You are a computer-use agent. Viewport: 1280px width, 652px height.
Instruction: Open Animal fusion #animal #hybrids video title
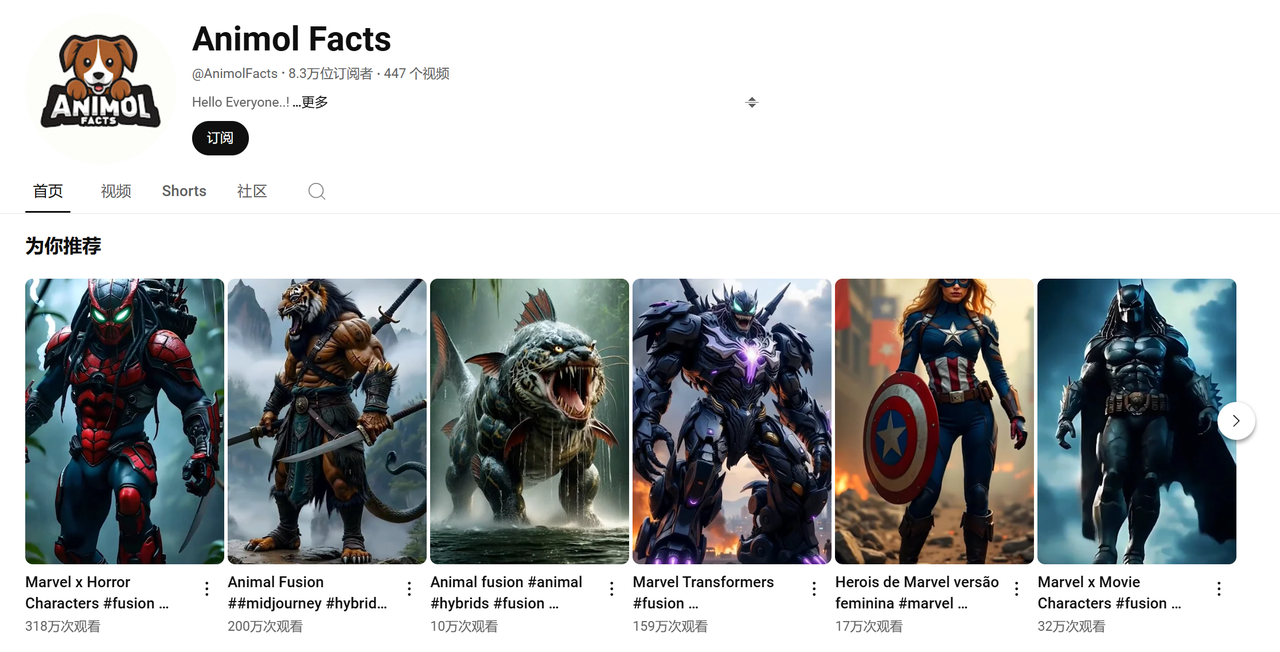click(506, 592)
